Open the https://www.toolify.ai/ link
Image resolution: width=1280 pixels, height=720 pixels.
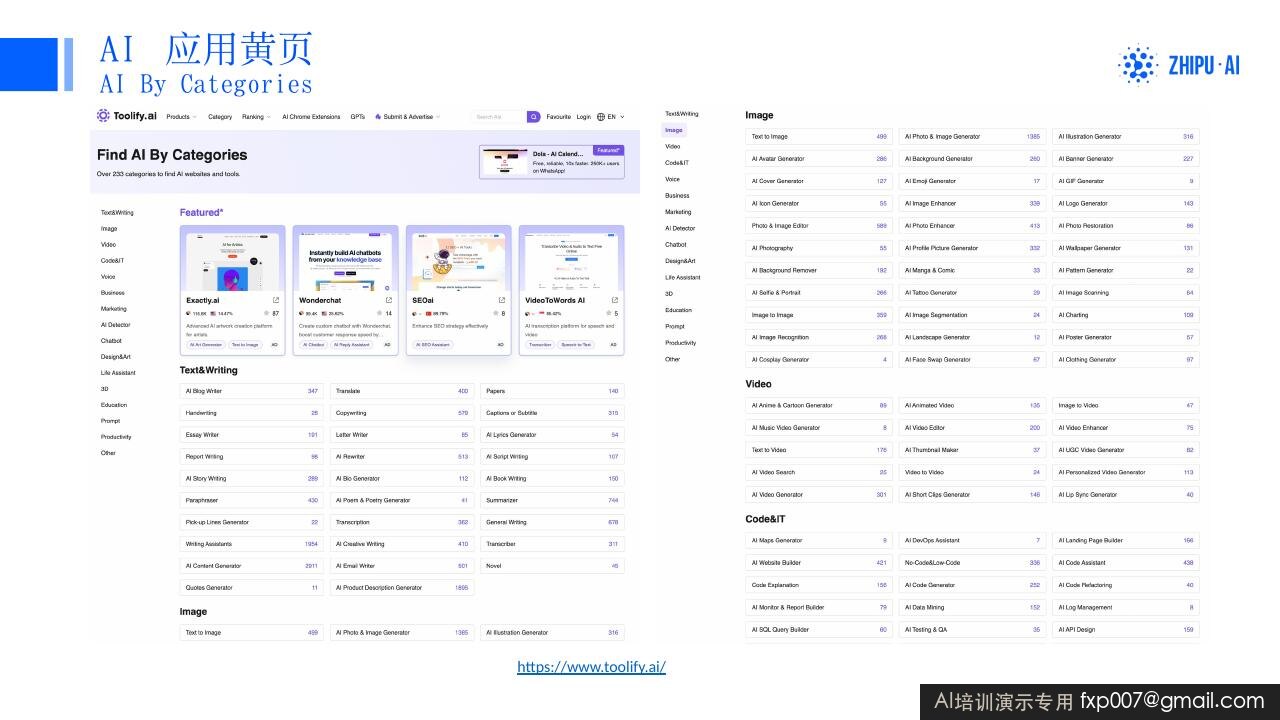click(x=591, y=667)
